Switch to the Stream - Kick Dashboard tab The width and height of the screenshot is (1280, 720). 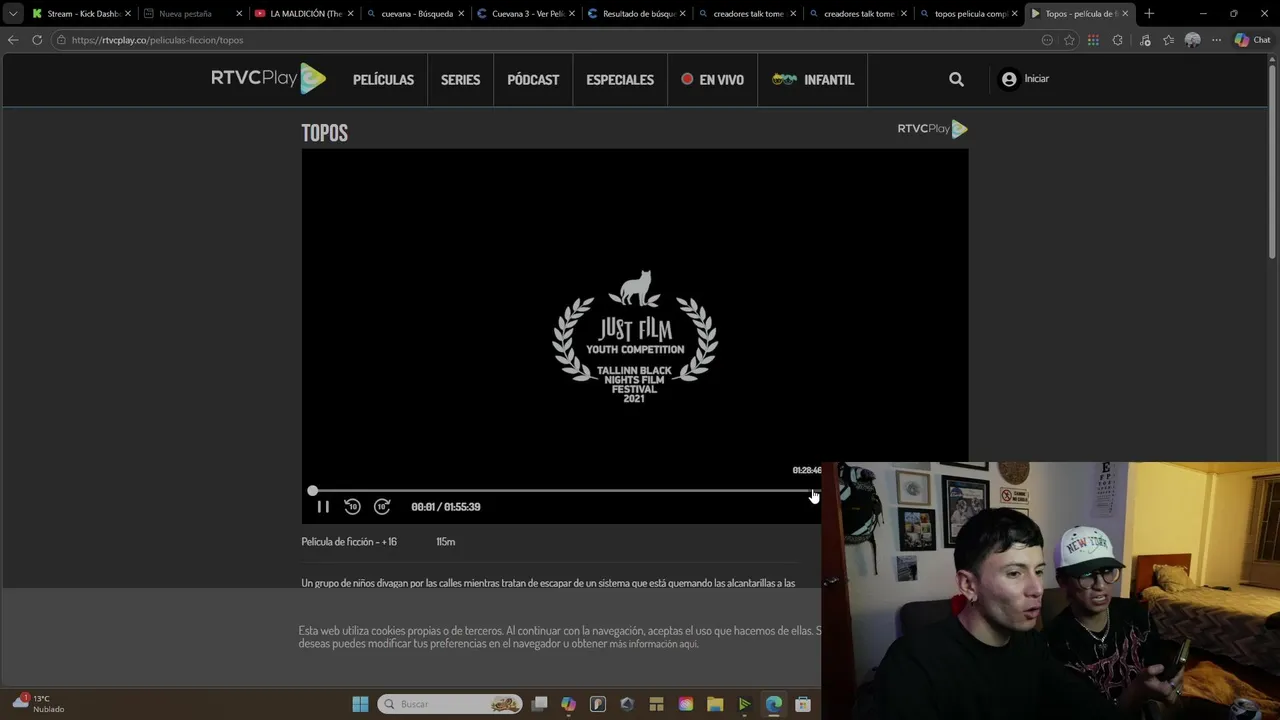pos(80,14)
